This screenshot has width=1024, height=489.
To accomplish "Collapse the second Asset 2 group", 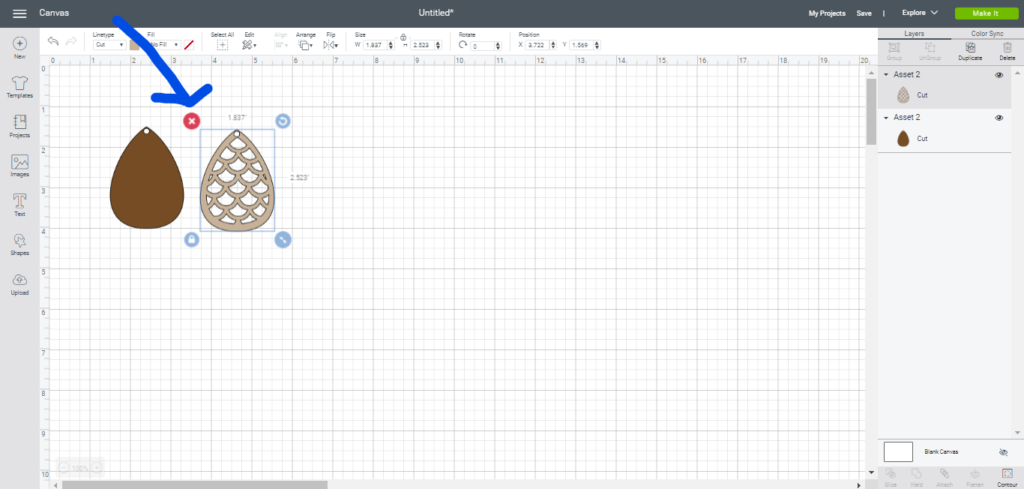I will point(886,118).
